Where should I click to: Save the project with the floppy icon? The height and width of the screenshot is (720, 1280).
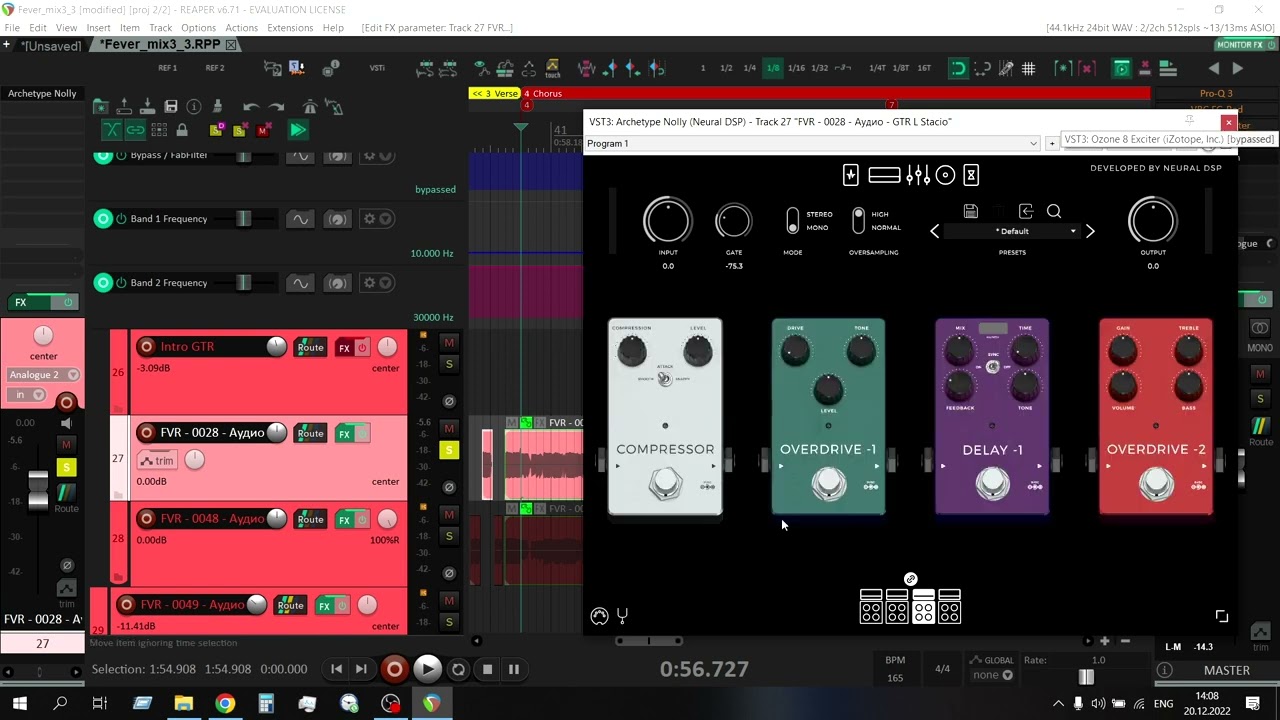click(x=171, y=106)
